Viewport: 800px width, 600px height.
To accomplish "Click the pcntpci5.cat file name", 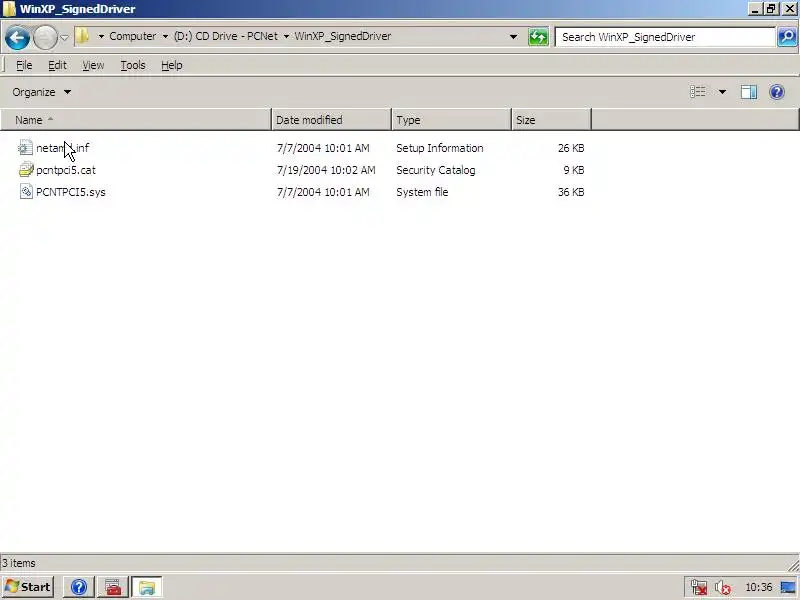I will [x=66, y=170].
